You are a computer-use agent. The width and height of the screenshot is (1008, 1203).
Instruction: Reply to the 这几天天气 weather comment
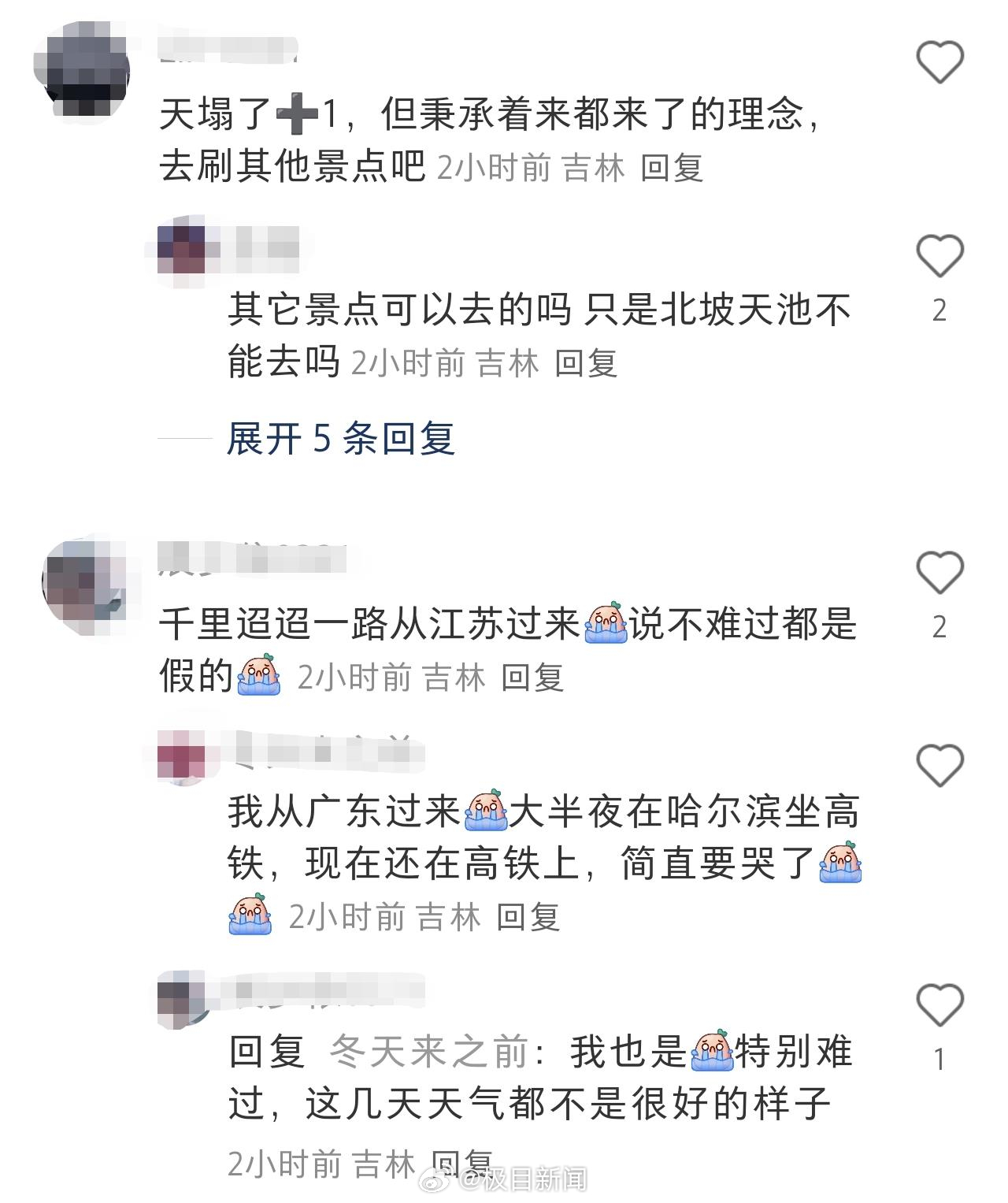tap(464, 1164)
